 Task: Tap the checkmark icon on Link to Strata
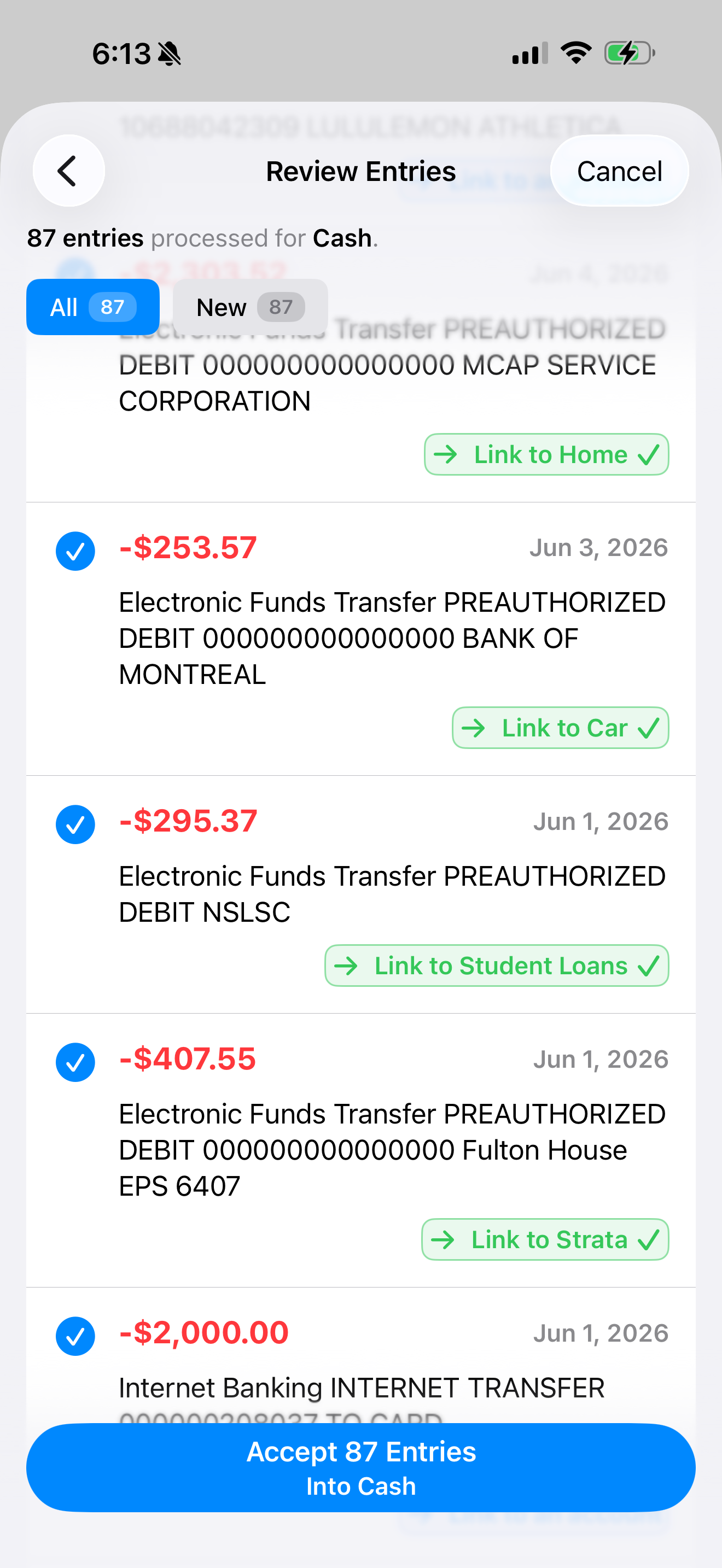pos(648,1240)
